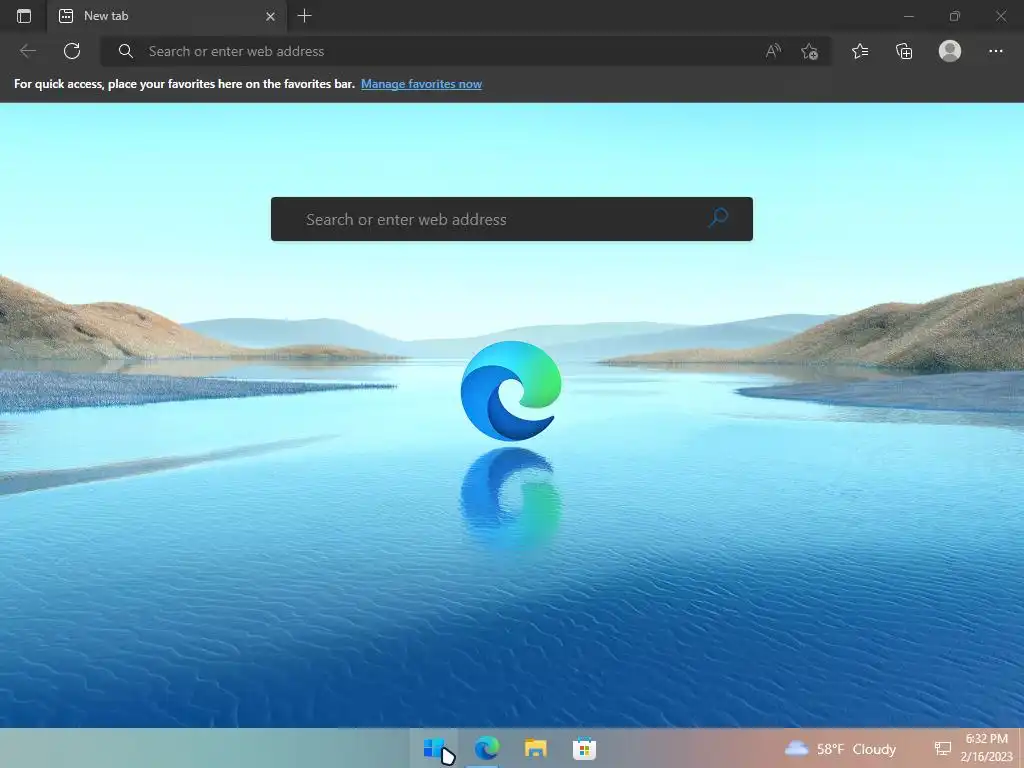Image resolution: width=1024 pixels, height=768 pixels.
Task: Go back using the back arrow
Action: (x=27, y=51)
